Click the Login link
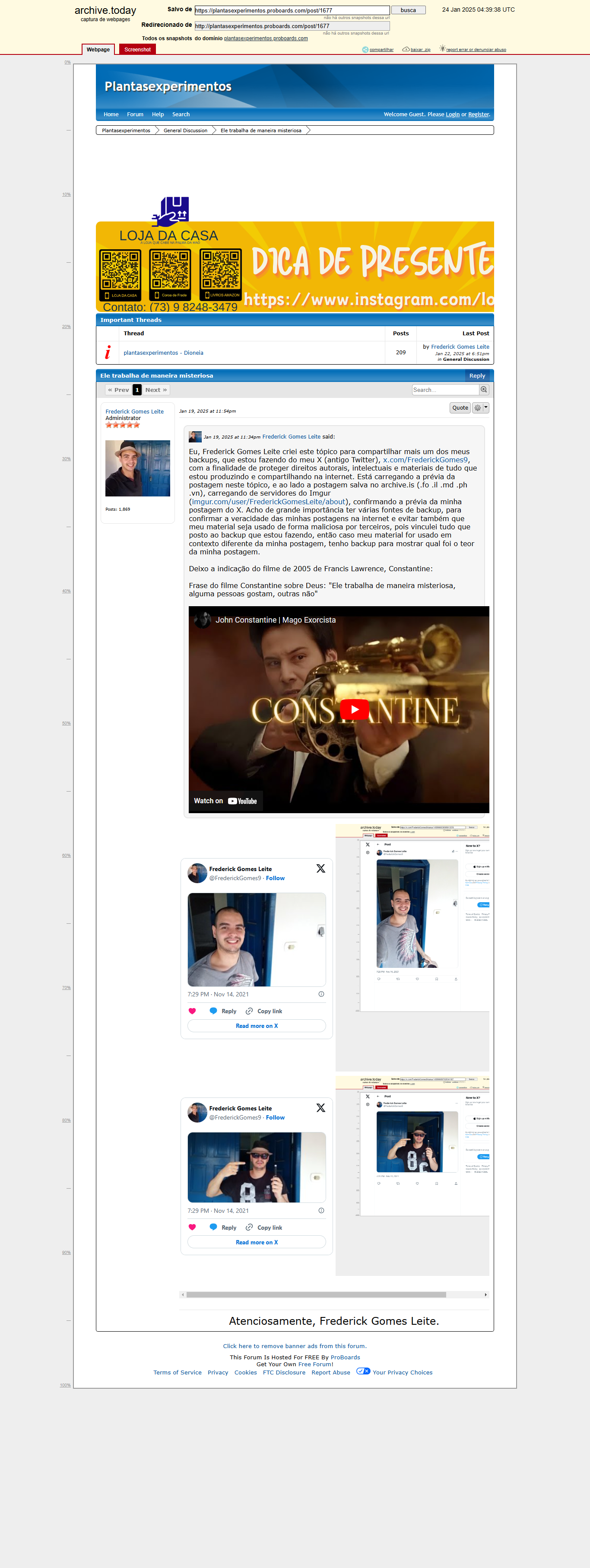 [x=453, y=114]
